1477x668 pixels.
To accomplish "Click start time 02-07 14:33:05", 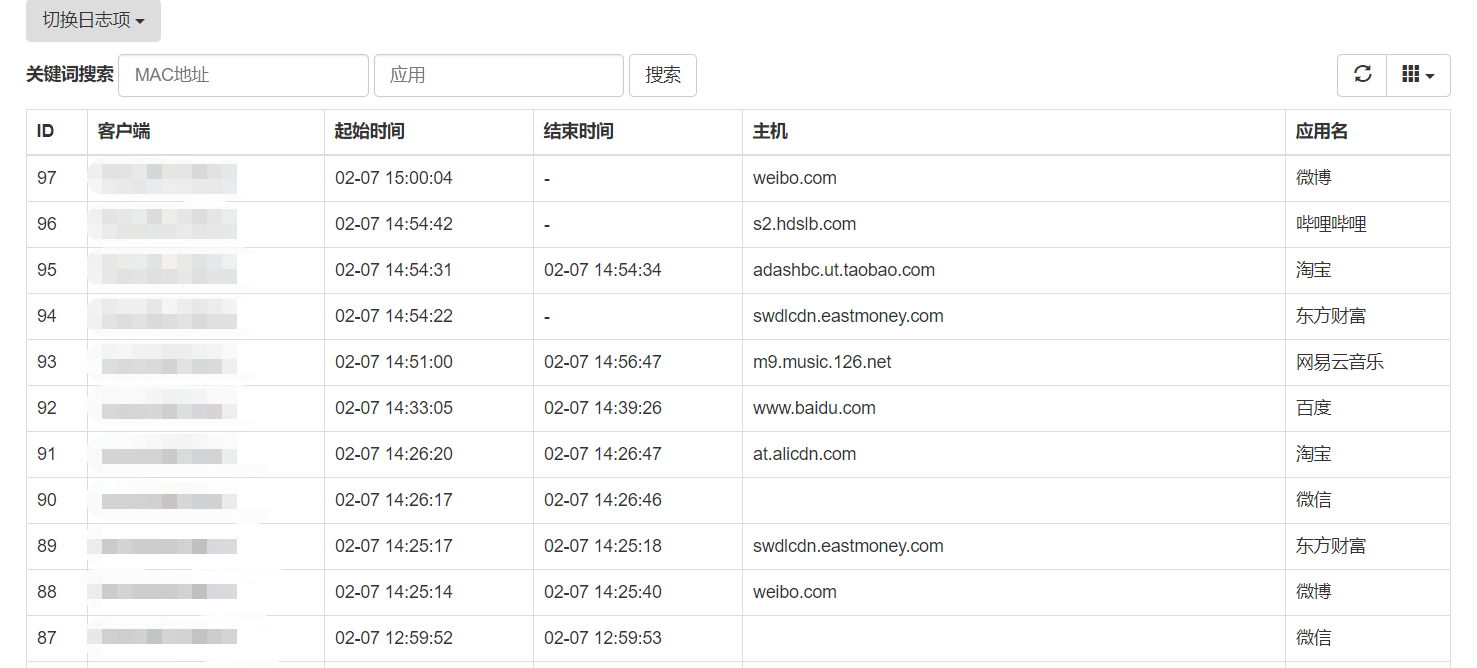I will [394, 408].
